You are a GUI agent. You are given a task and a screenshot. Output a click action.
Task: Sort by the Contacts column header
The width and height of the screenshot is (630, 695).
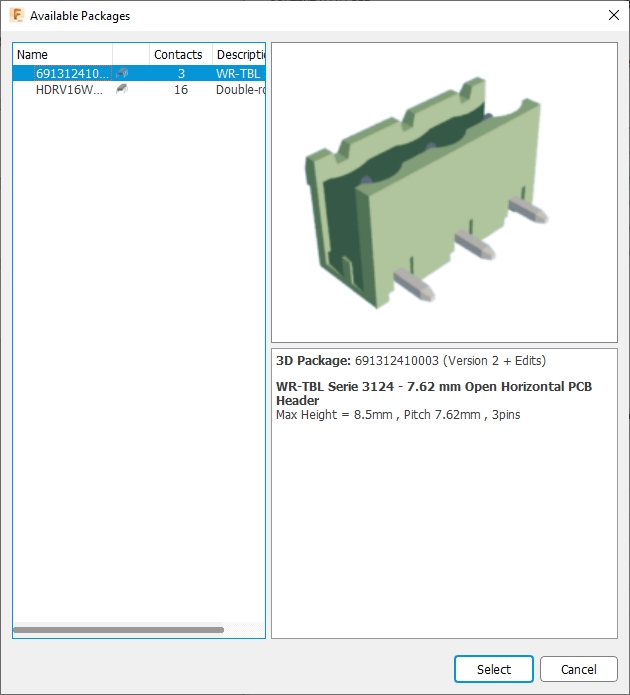(181, 55)
